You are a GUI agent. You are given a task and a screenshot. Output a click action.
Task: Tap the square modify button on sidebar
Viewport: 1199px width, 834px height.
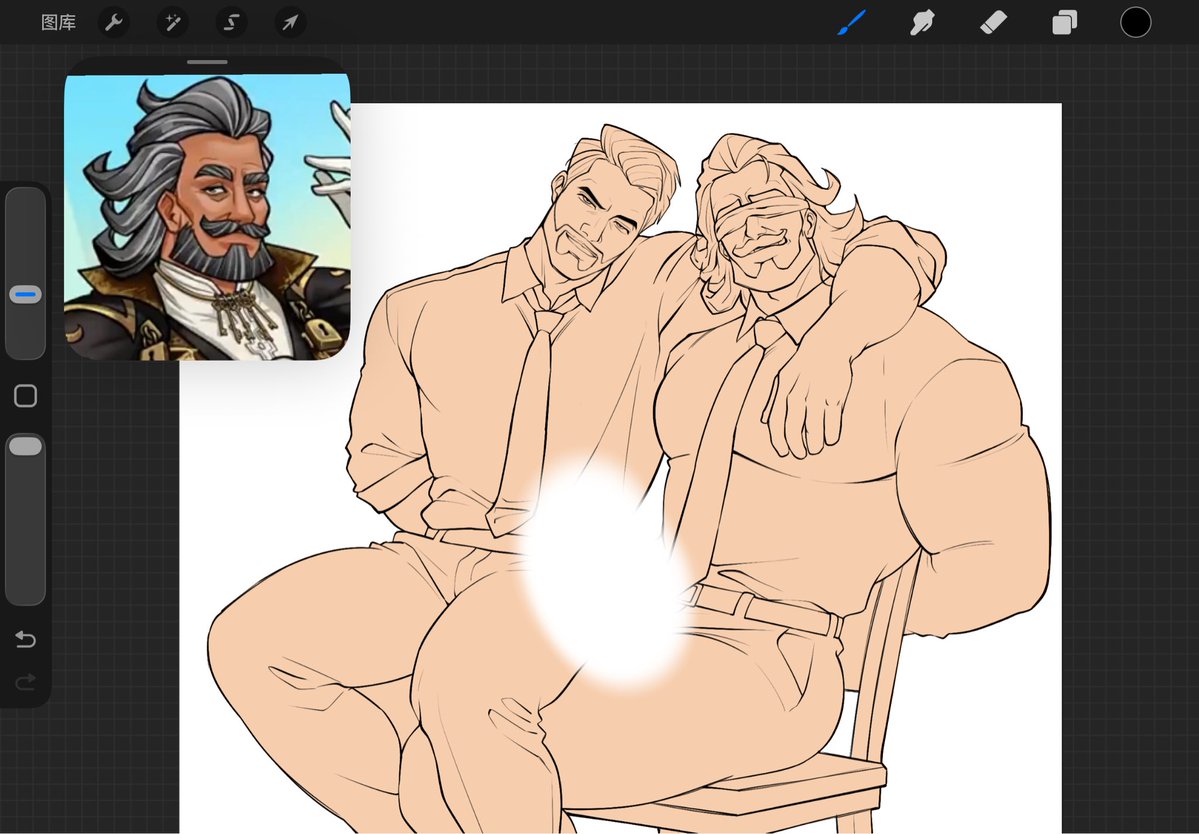coord(25,396)
